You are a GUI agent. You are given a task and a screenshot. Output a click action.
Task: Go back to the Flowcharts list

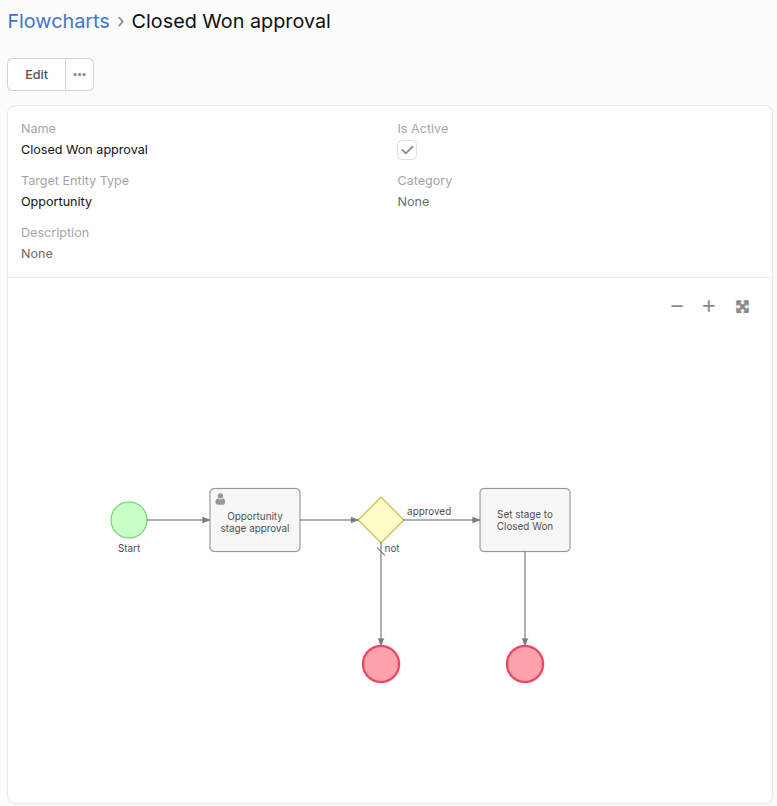tap(58, 21)
